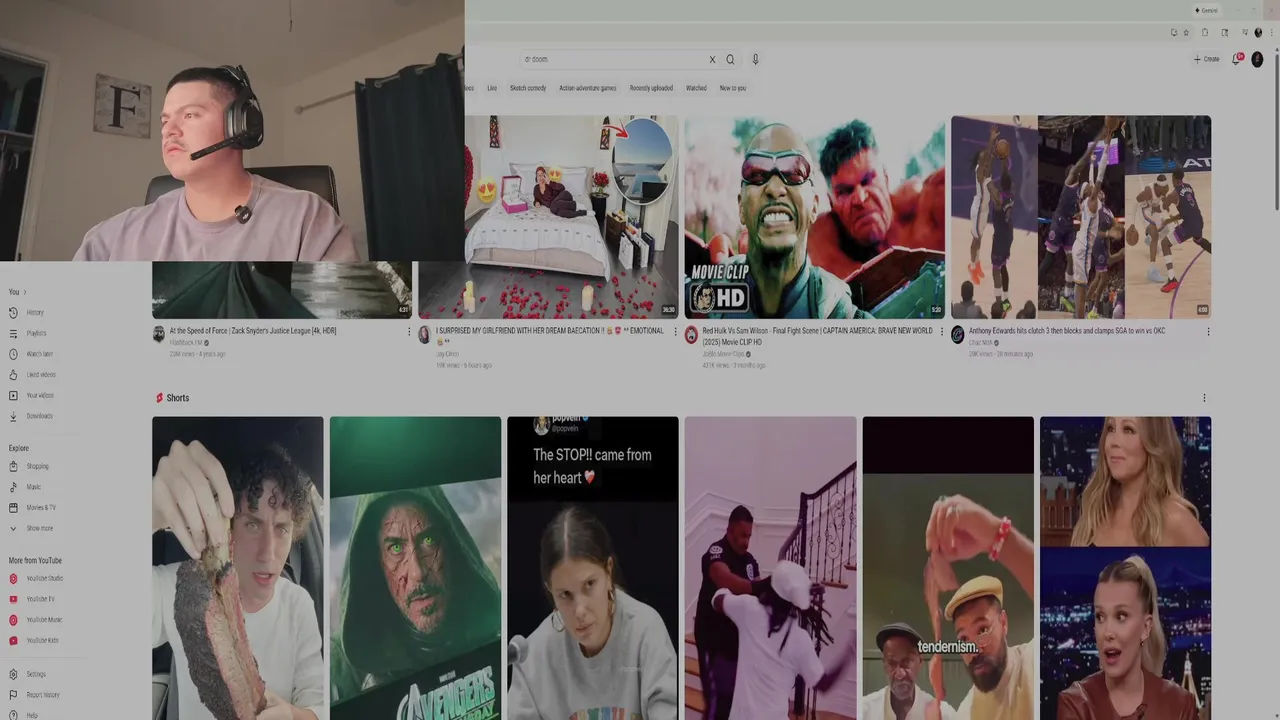Image resolution: width=1280 pixels, height=720 pixels.
Task: Open I Surprised My Girlfriend title link
Action: [549, 335]
